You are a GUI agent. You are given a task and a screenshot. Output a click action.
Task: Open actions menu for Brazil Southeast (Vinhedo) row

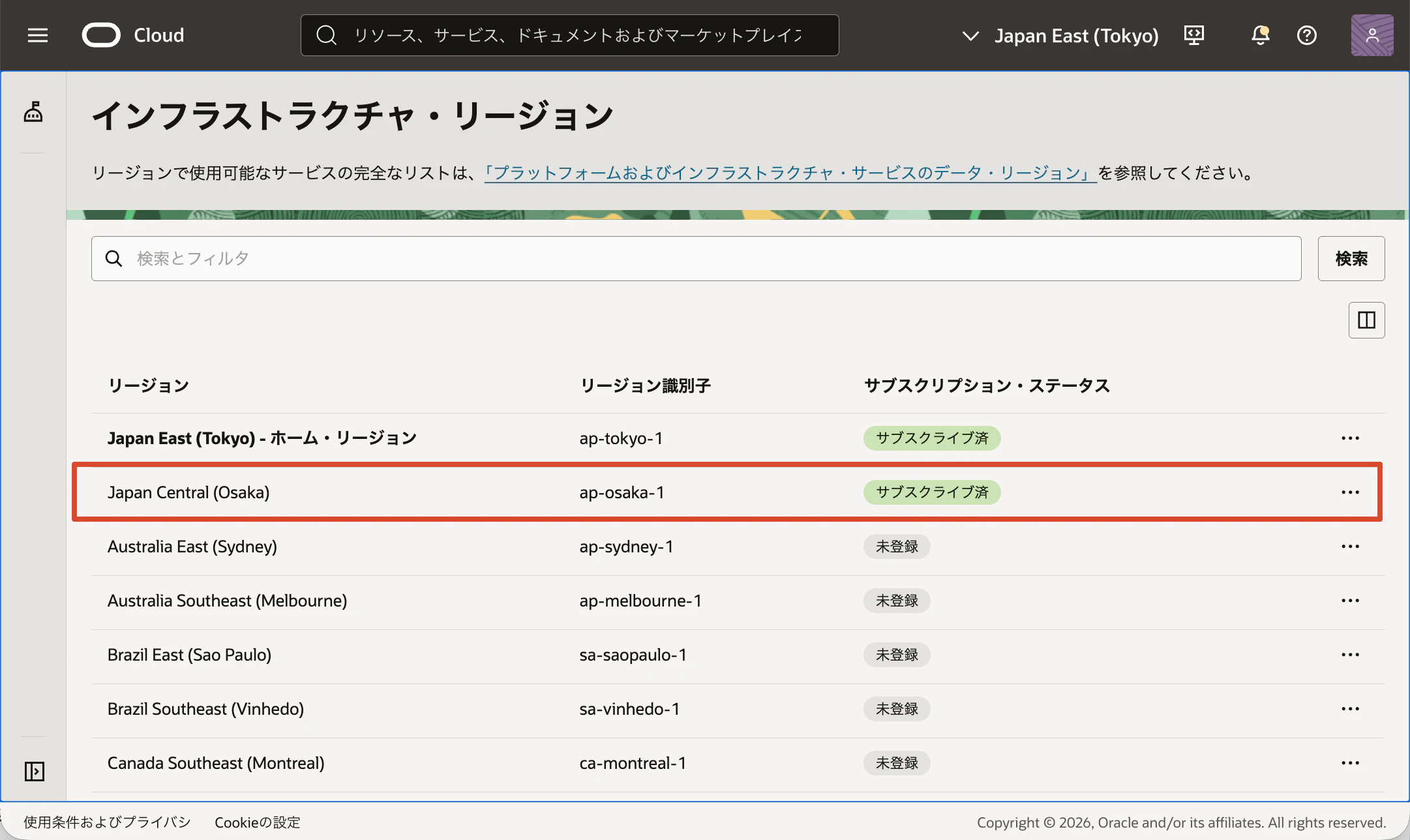coord(1350,709)
